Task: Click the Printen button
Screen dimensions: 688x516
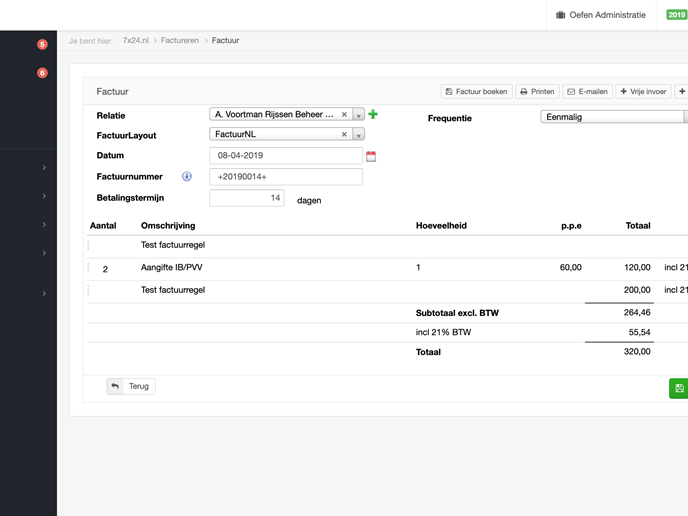Action: (537, 91)
